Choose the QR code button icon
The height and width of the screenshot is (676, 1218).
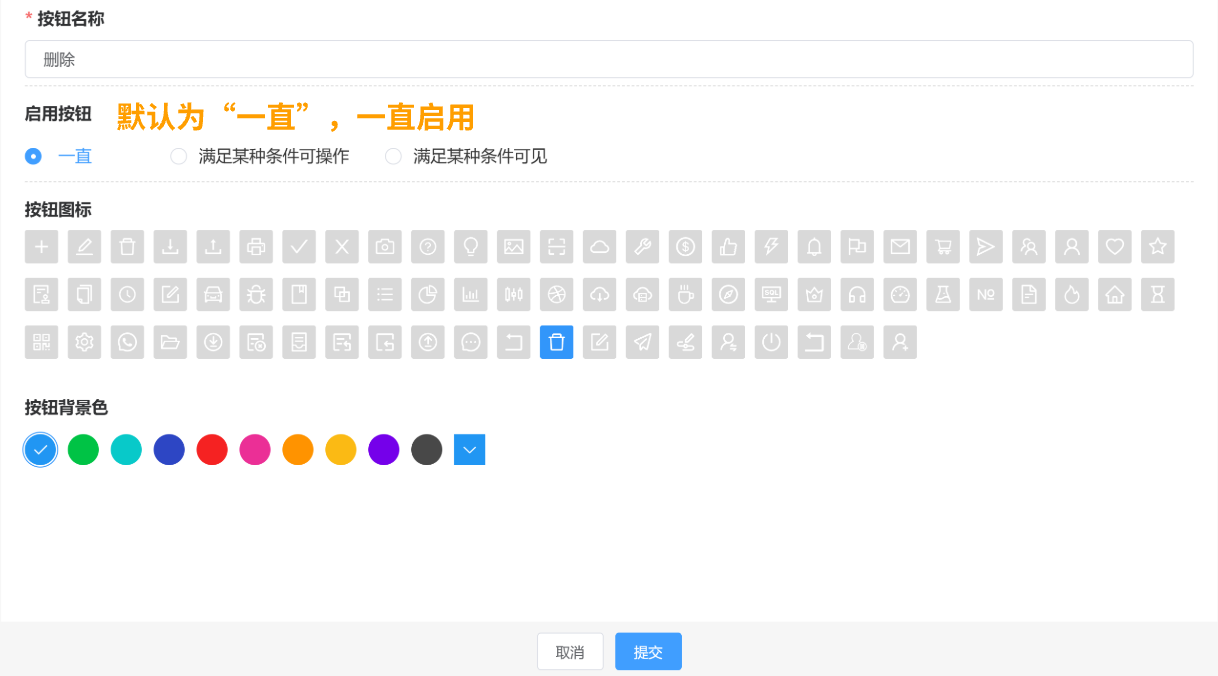[41, 342]
